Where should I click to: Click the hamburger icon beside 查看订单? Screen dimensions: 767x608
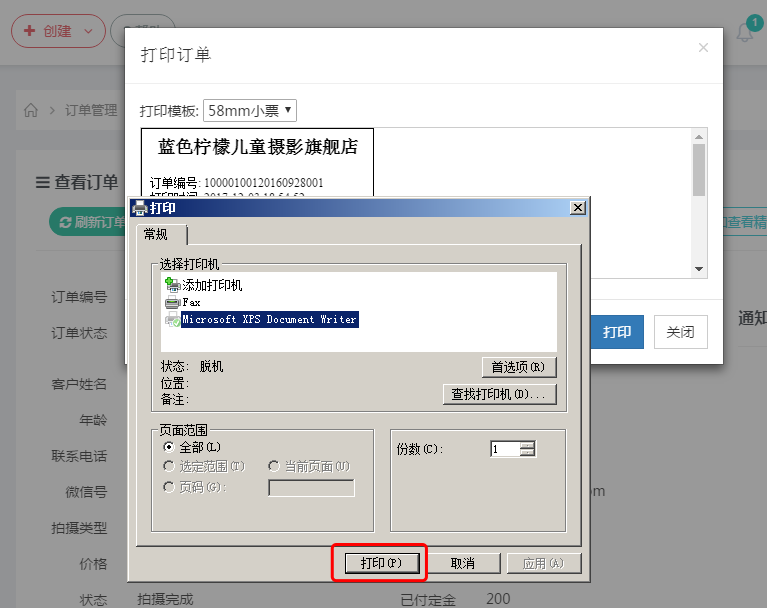(43, 182)
